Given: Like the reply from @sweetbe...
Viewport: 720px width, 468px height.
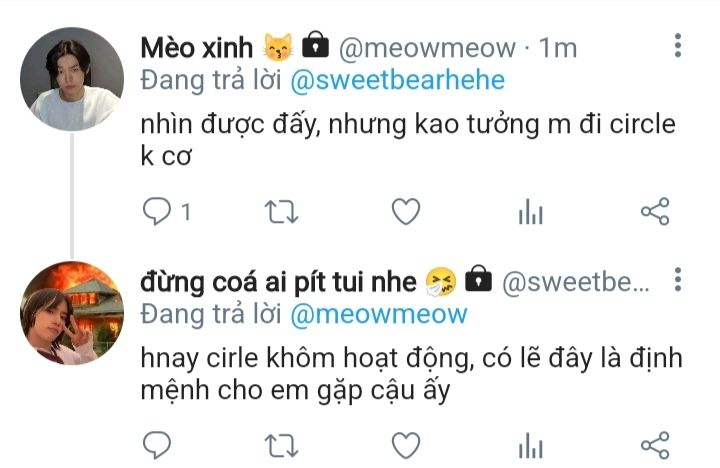Looking at the screenshot, I should point(406,445).
